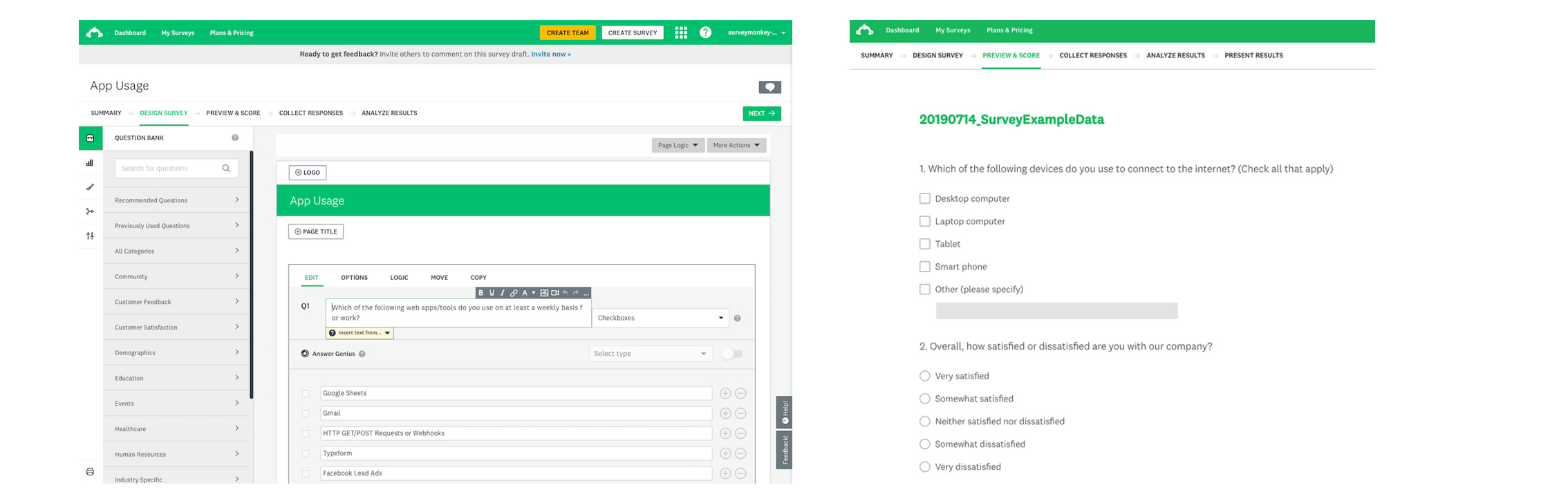Toggle bold in the question text toolbar
Screen dimensions: 1568x503
click(481, 293)
